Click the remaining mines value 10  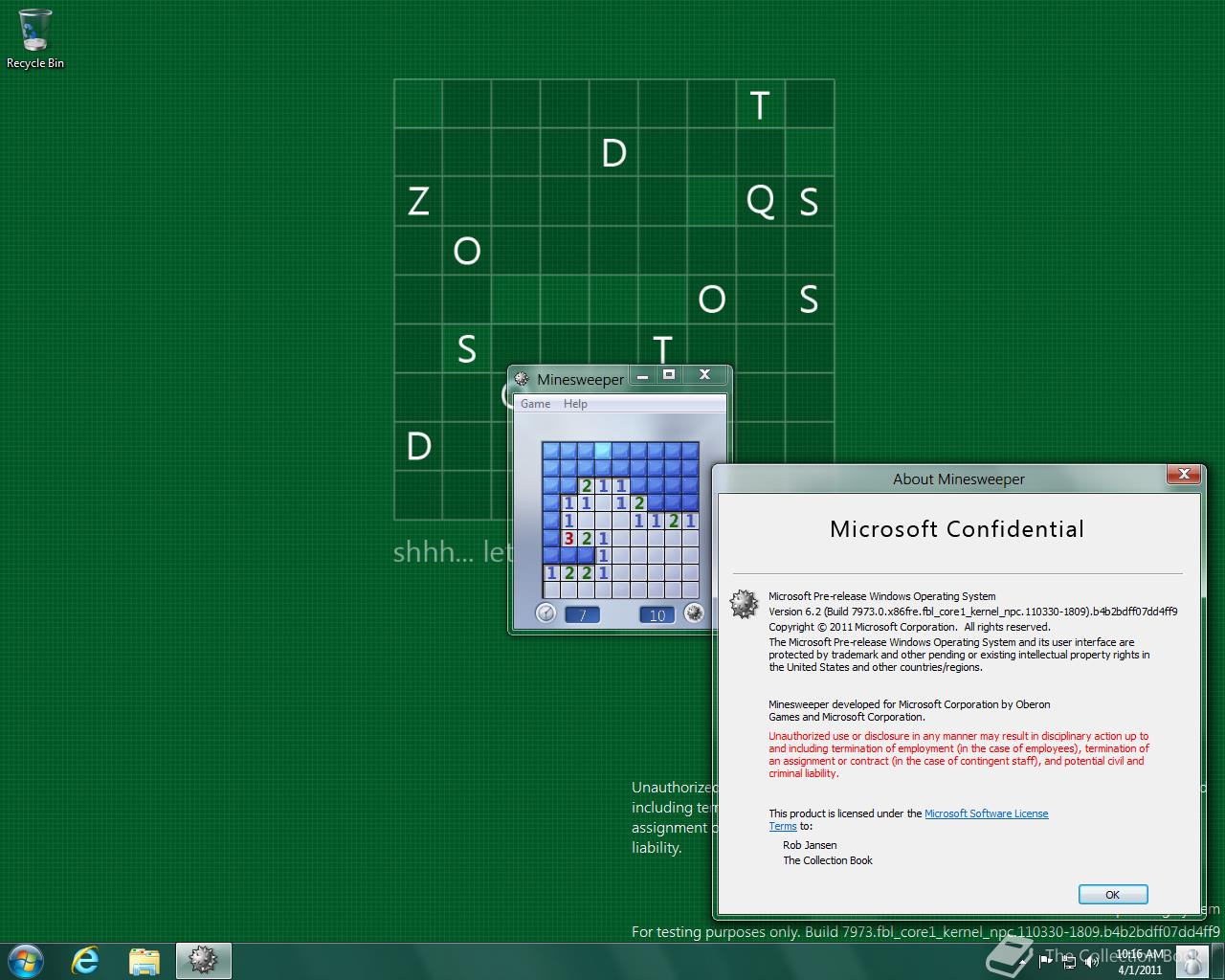point(657,615)
